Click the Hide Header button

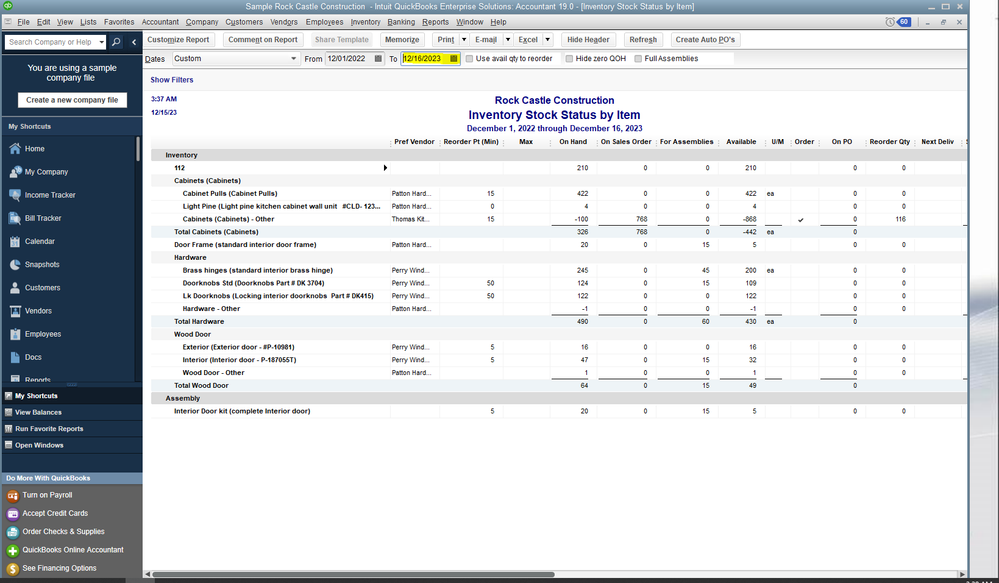(x=588, y=40)
